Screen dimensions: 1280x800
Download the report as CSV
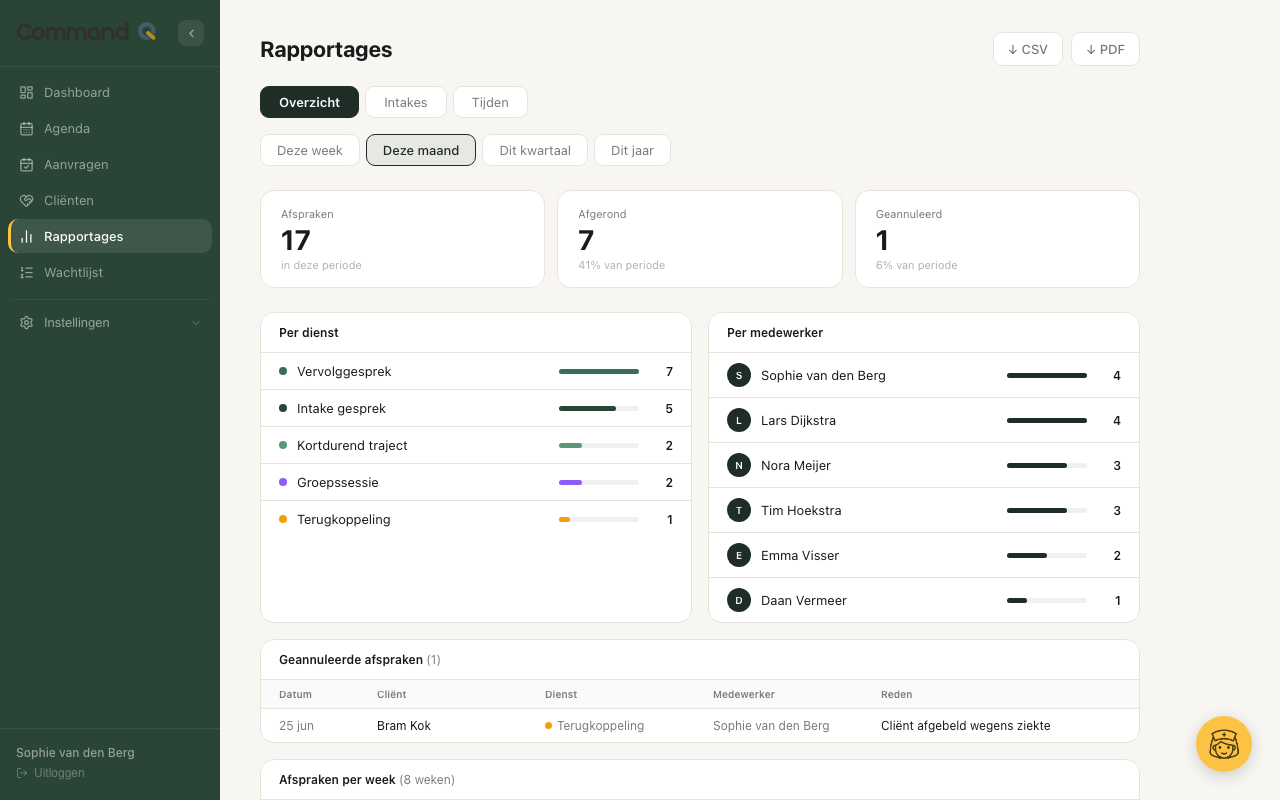coord(1028,49)
